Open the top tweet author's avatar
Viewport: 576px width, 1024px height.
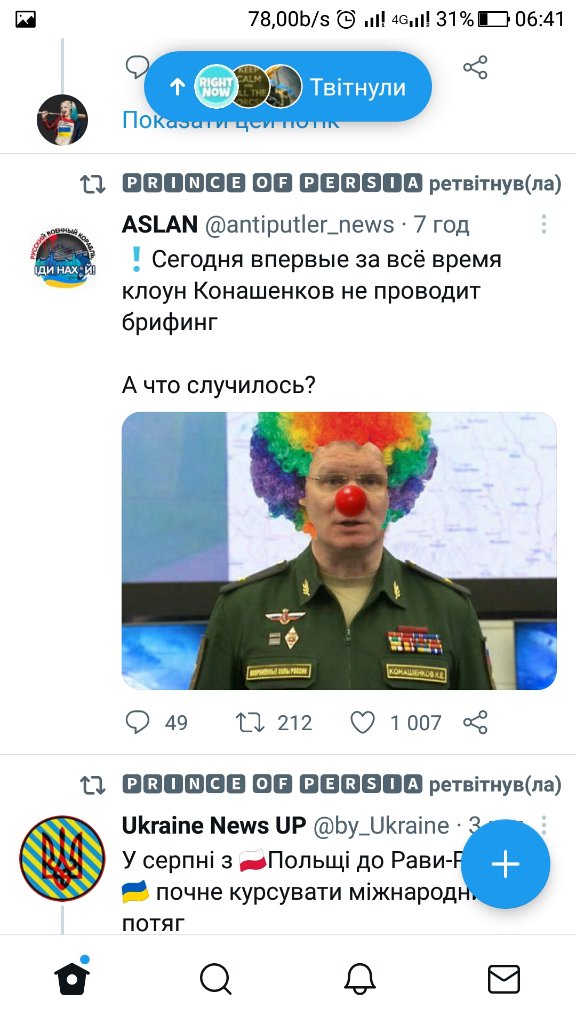pos(62,119)
